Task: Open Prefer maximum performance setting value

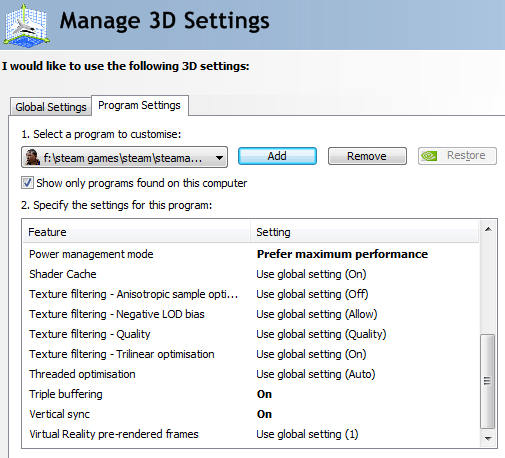Action: click(x=342, y=254)
